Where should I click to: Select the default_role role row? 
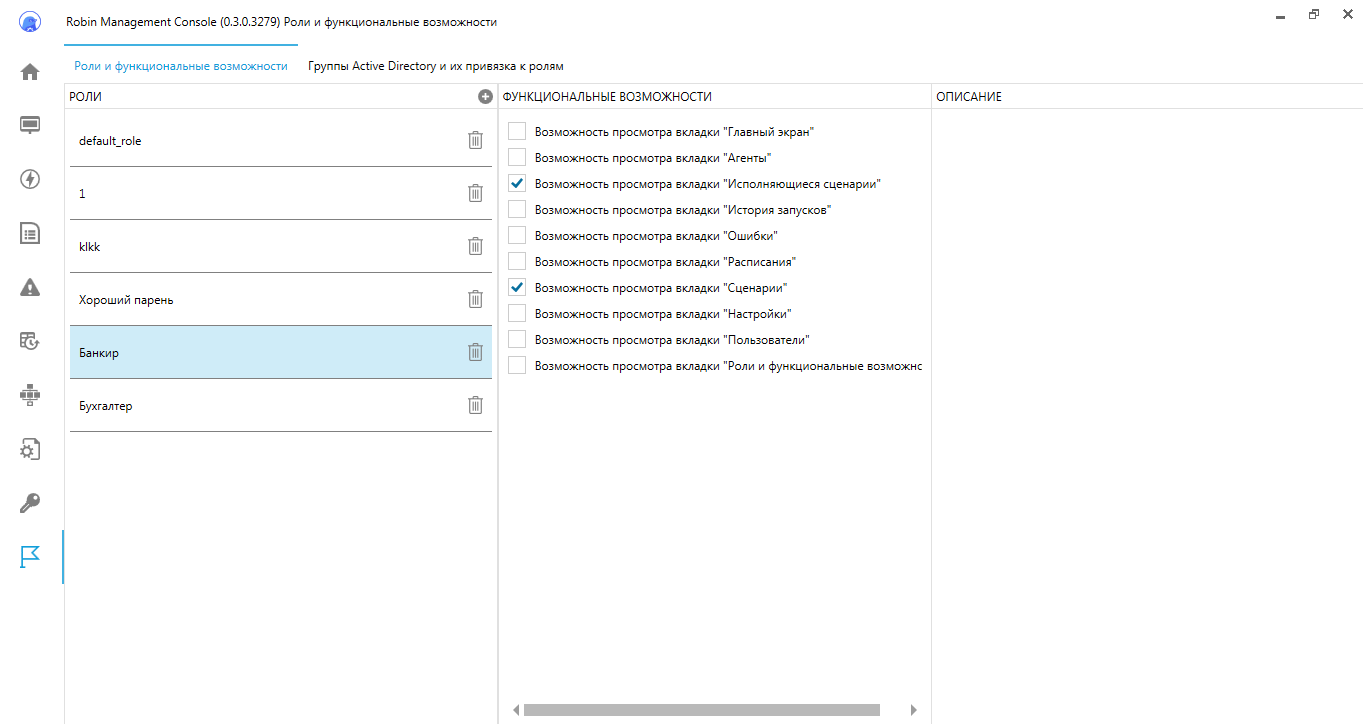pos(281,140)
